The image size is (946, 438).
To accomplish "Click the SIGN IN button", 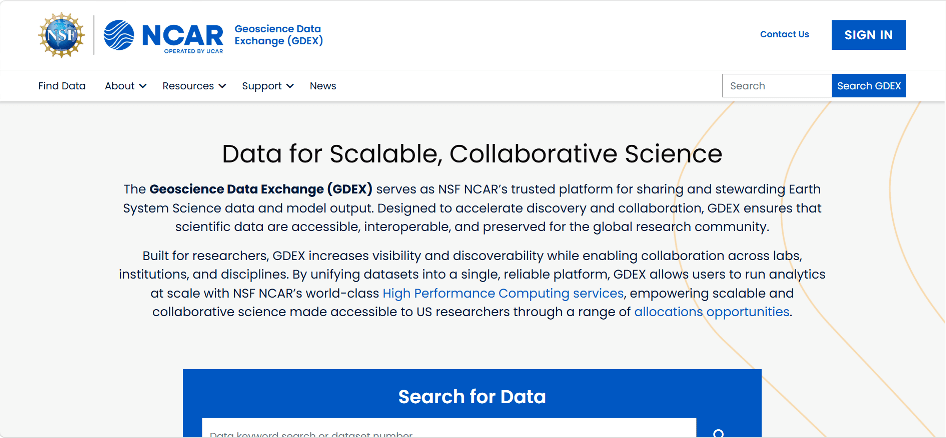I will (868, 35).
